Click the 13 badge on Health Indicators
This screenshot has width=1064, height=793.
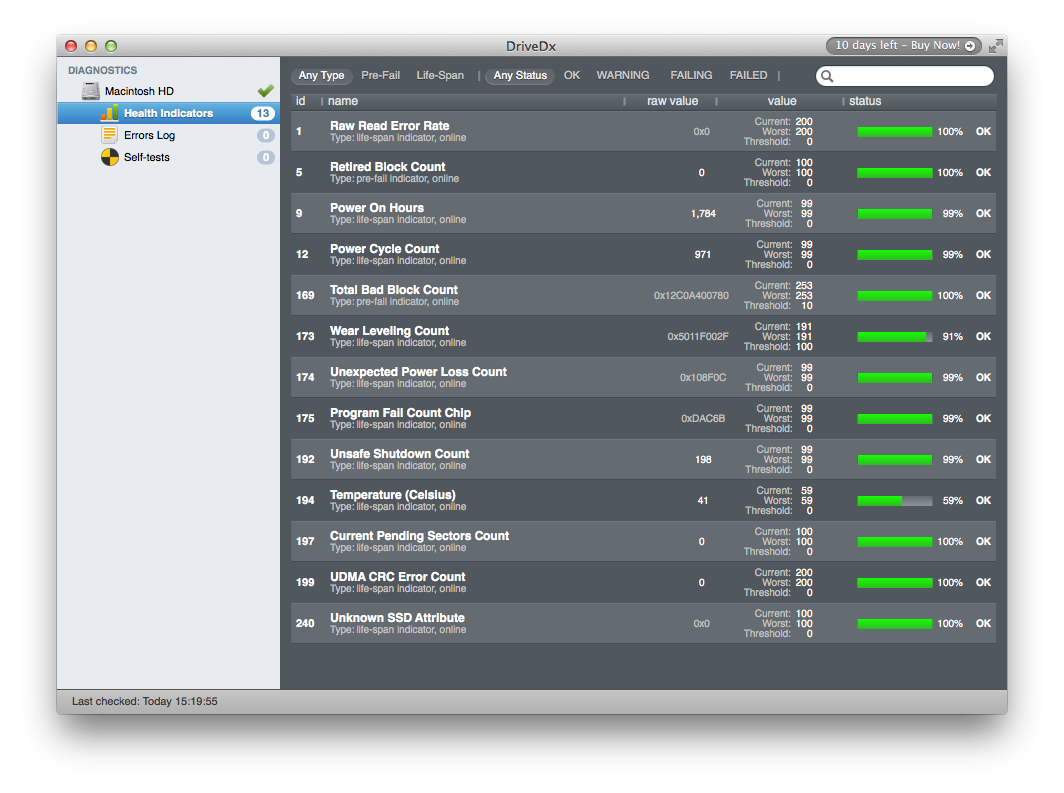pyautogui.click(x=263, y=113)
